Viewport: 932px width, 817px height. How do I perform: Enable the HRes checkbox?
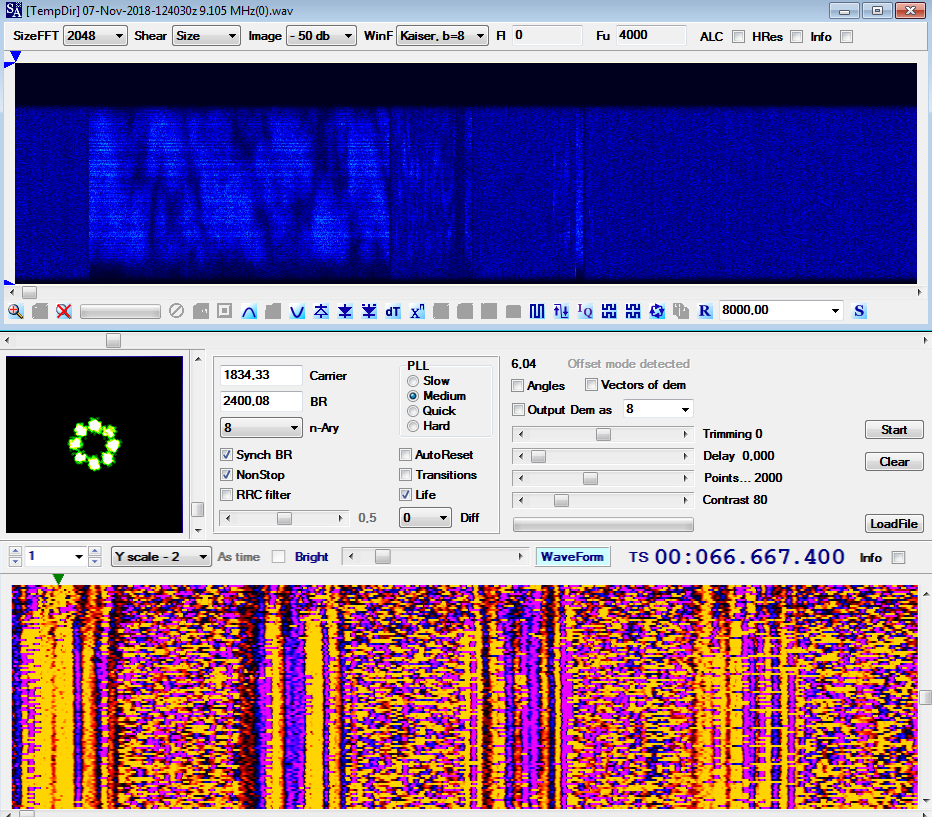(796, 37)
